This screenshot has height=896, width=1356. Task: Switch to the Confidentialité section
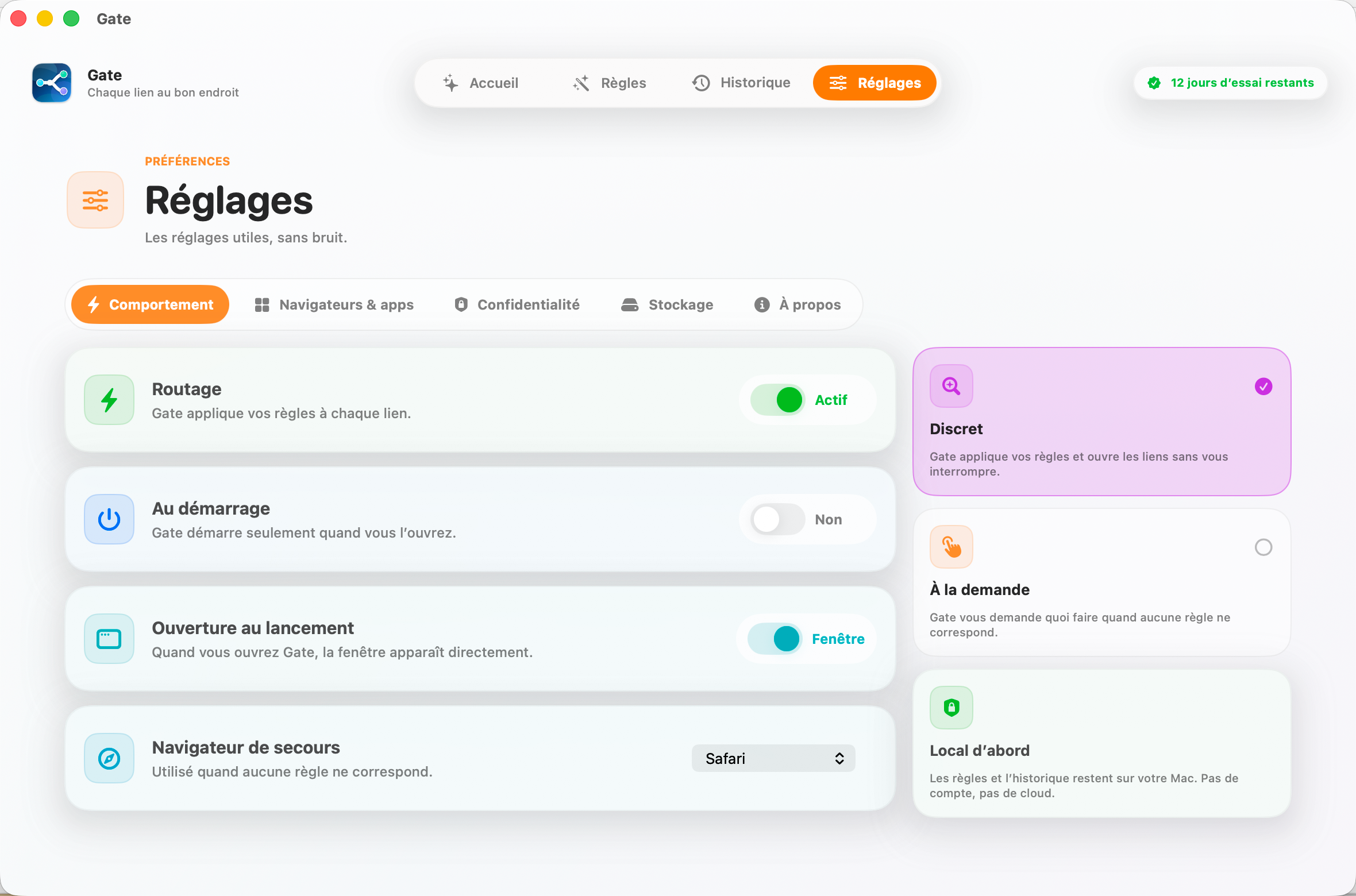[517, 304]
